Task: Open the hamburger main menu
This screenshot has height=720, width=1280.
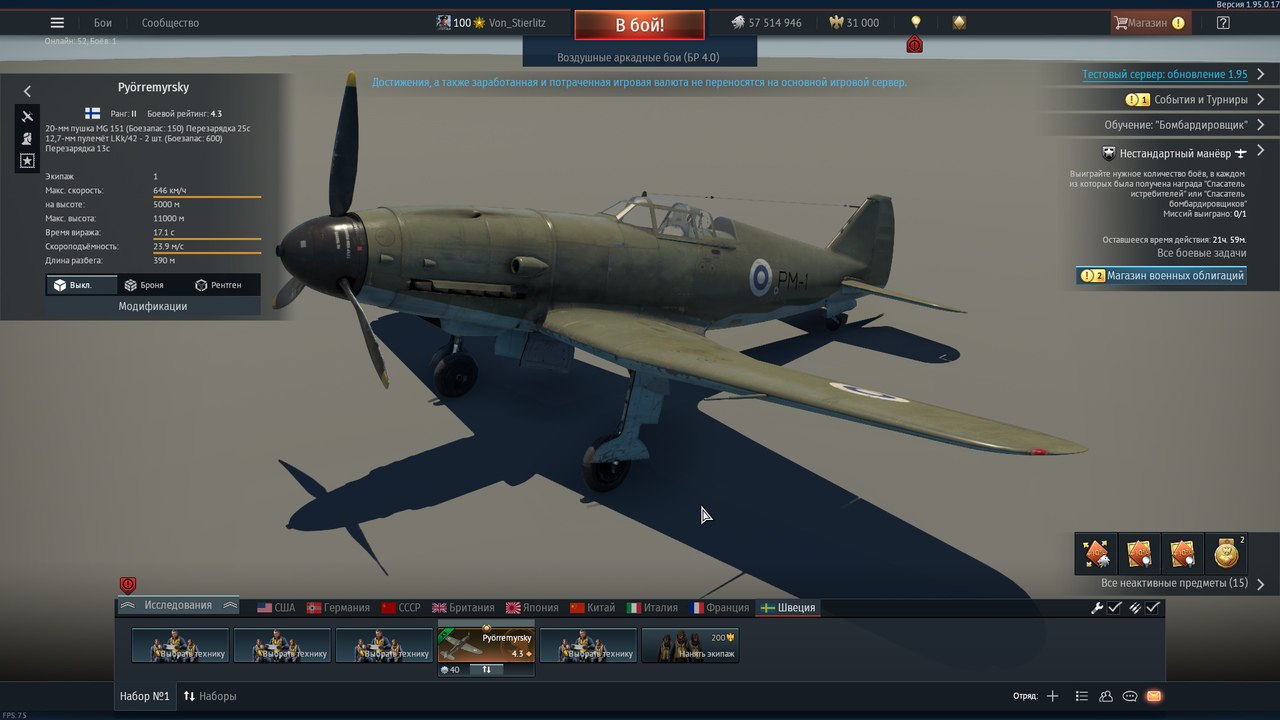Action: click(x=57, y=23)
